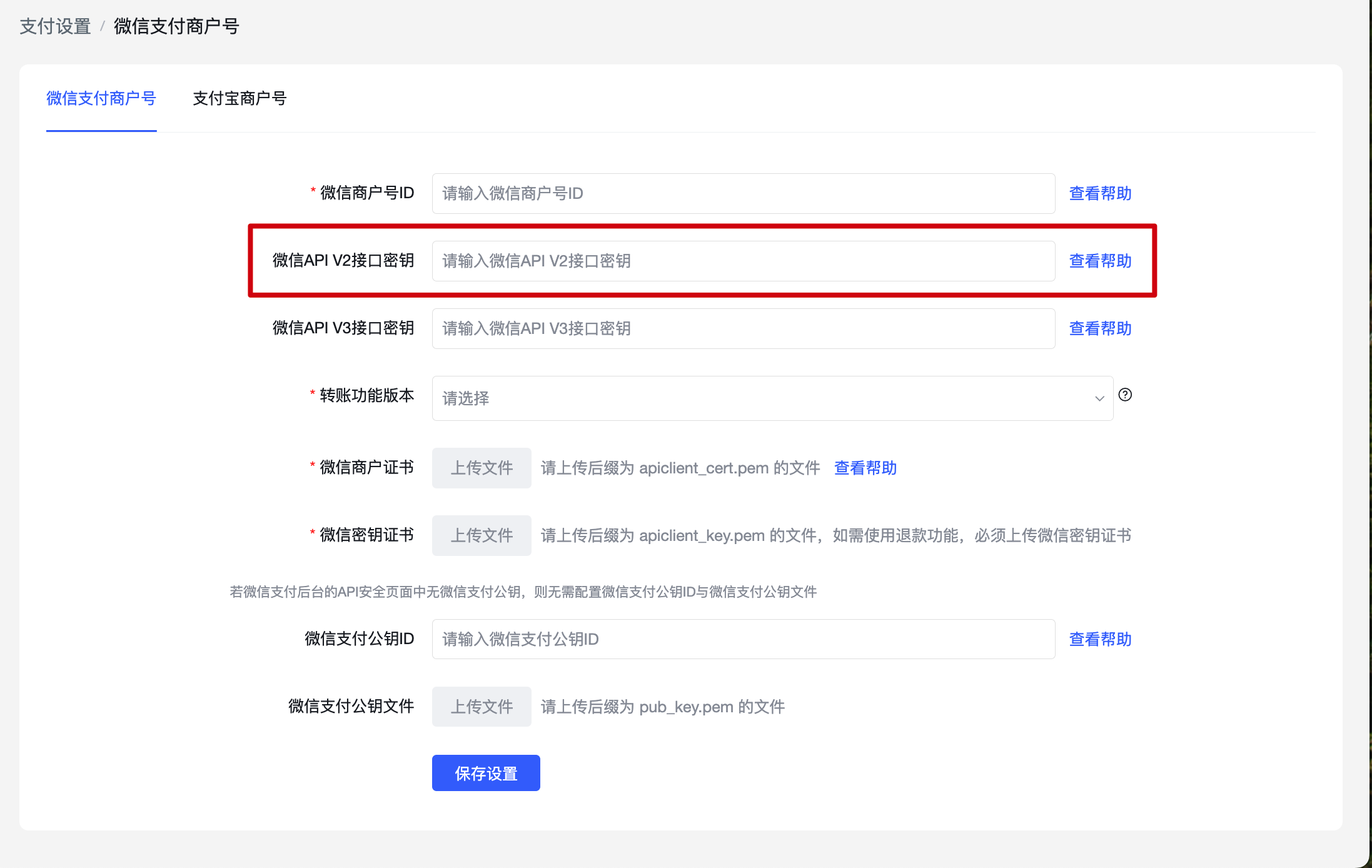Open 查看帮助 for V3接口密钥

1100,328
